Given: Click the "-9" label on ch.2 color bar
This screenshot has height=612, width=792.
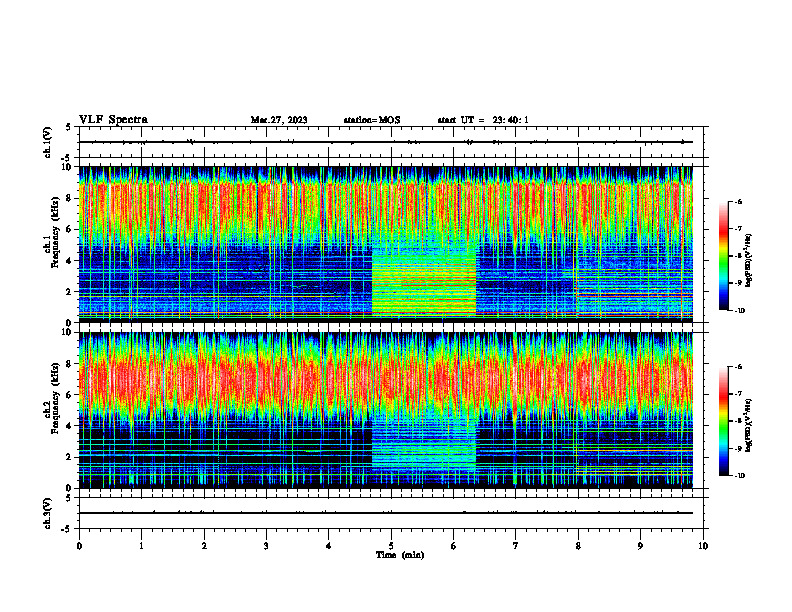Looking at the screenshot, I should pos(738,448).
